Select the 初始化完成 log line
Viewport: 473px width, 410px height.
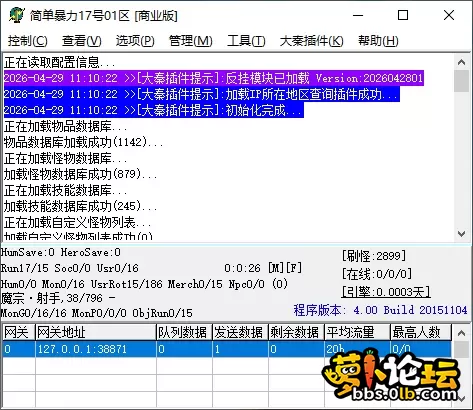(154, 110)
